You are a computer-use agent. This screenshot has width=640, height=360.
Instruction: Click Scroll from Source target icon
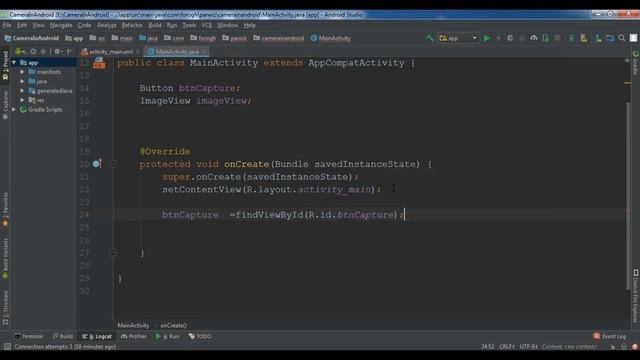pos(33,51)
